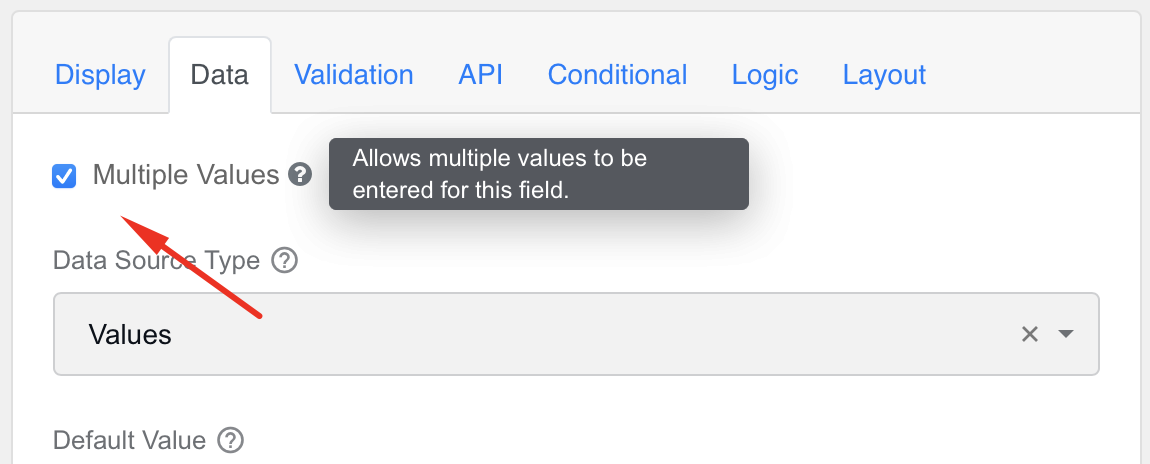
Task: Click the Data Source Type help icon
Action: coord(285,260)
